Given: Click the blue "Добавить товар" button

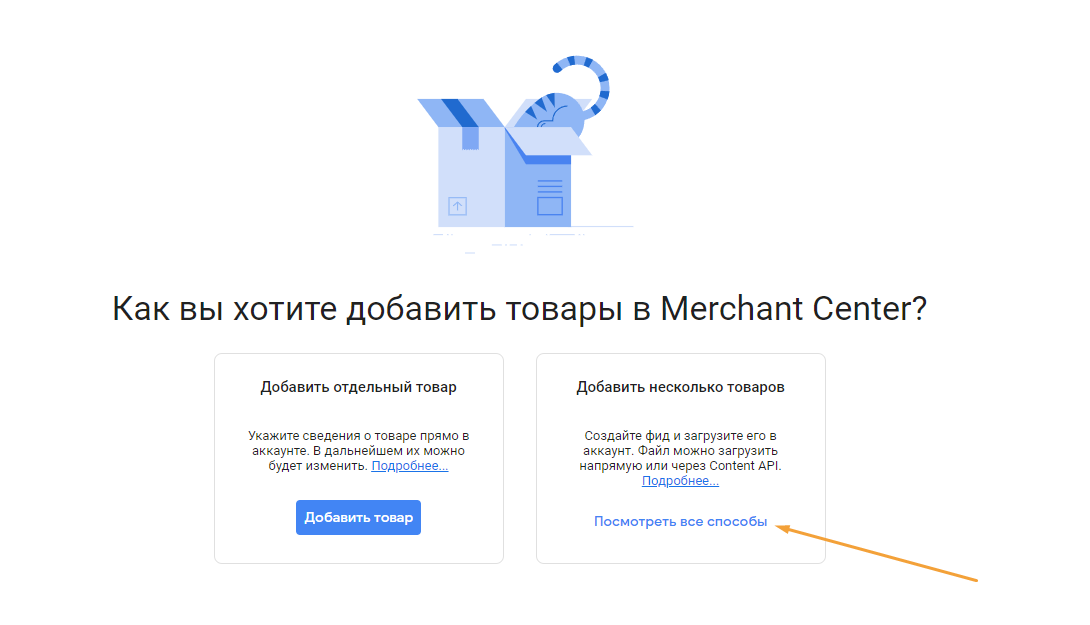Looking at the screenshot, I should (358, 517).
